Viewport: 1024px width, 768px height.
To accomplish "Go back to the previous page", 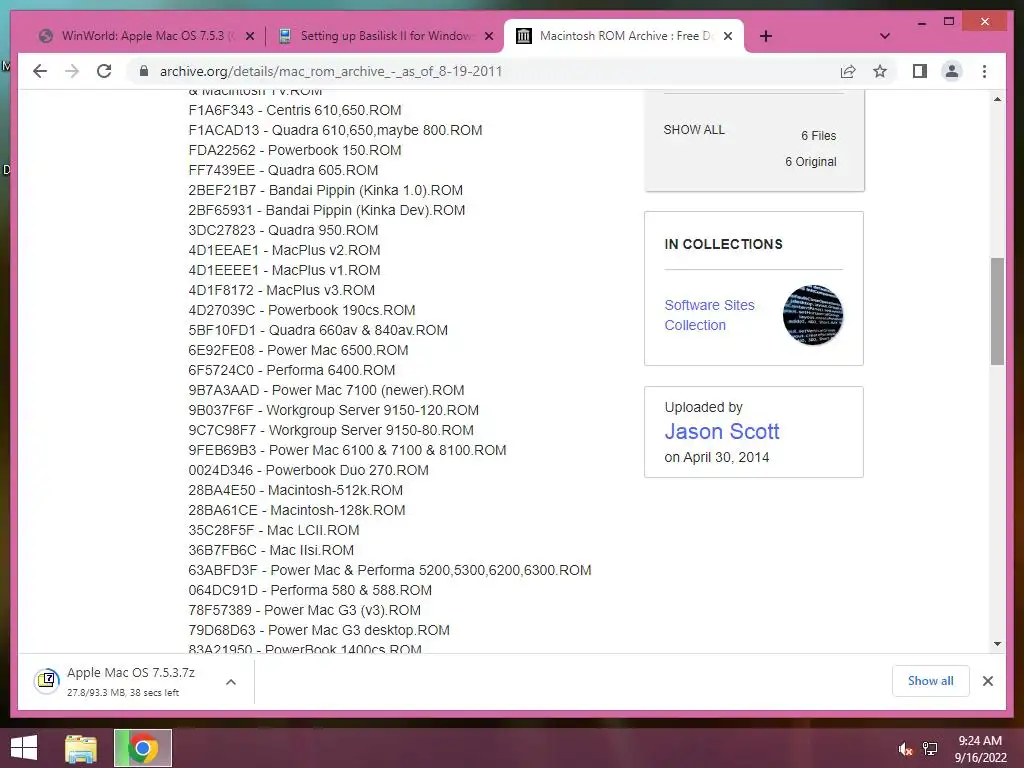I will pos(40,71).
